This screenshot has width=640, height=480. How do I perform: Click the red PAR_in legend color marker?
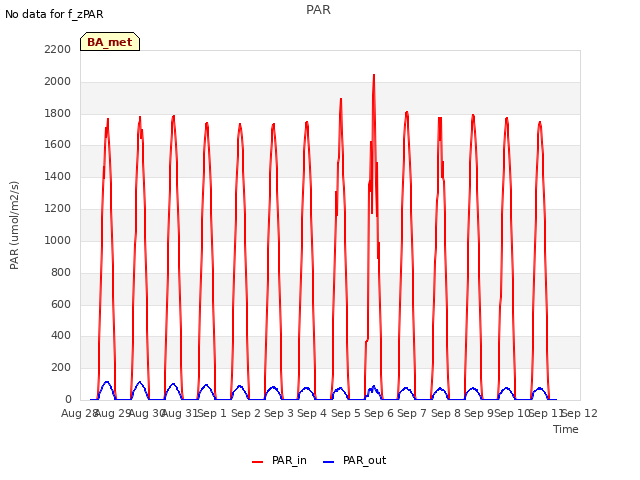pyautogui.click(x=258, y=462)
